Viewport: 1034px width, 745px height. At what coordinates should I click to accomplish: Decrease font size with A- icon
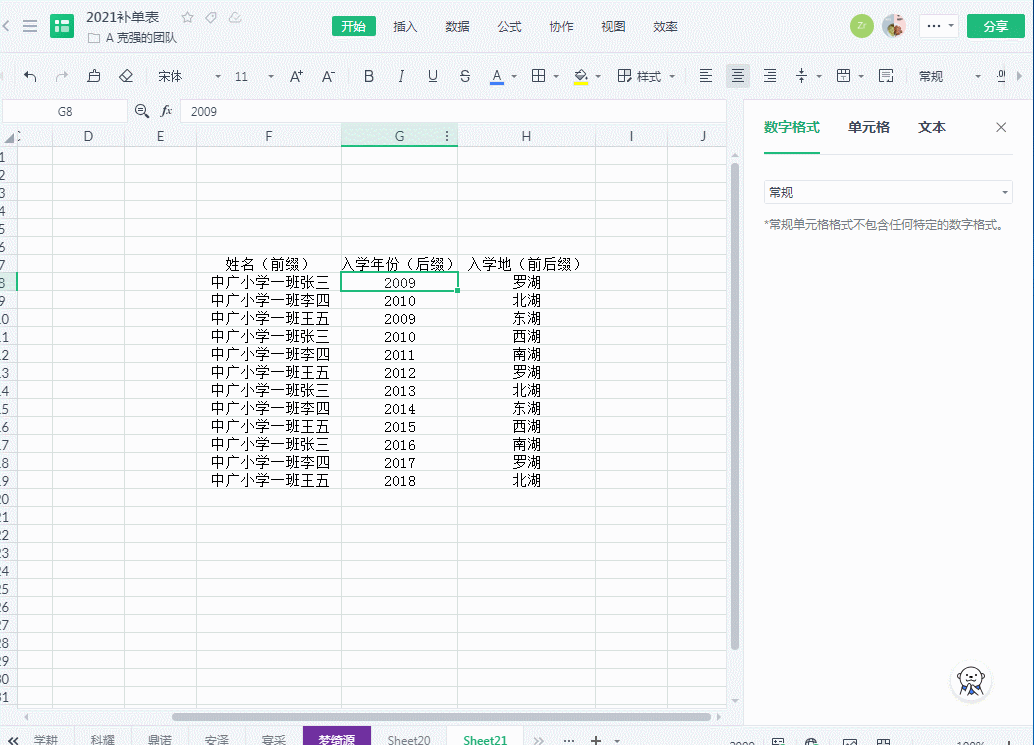point(328,76)
